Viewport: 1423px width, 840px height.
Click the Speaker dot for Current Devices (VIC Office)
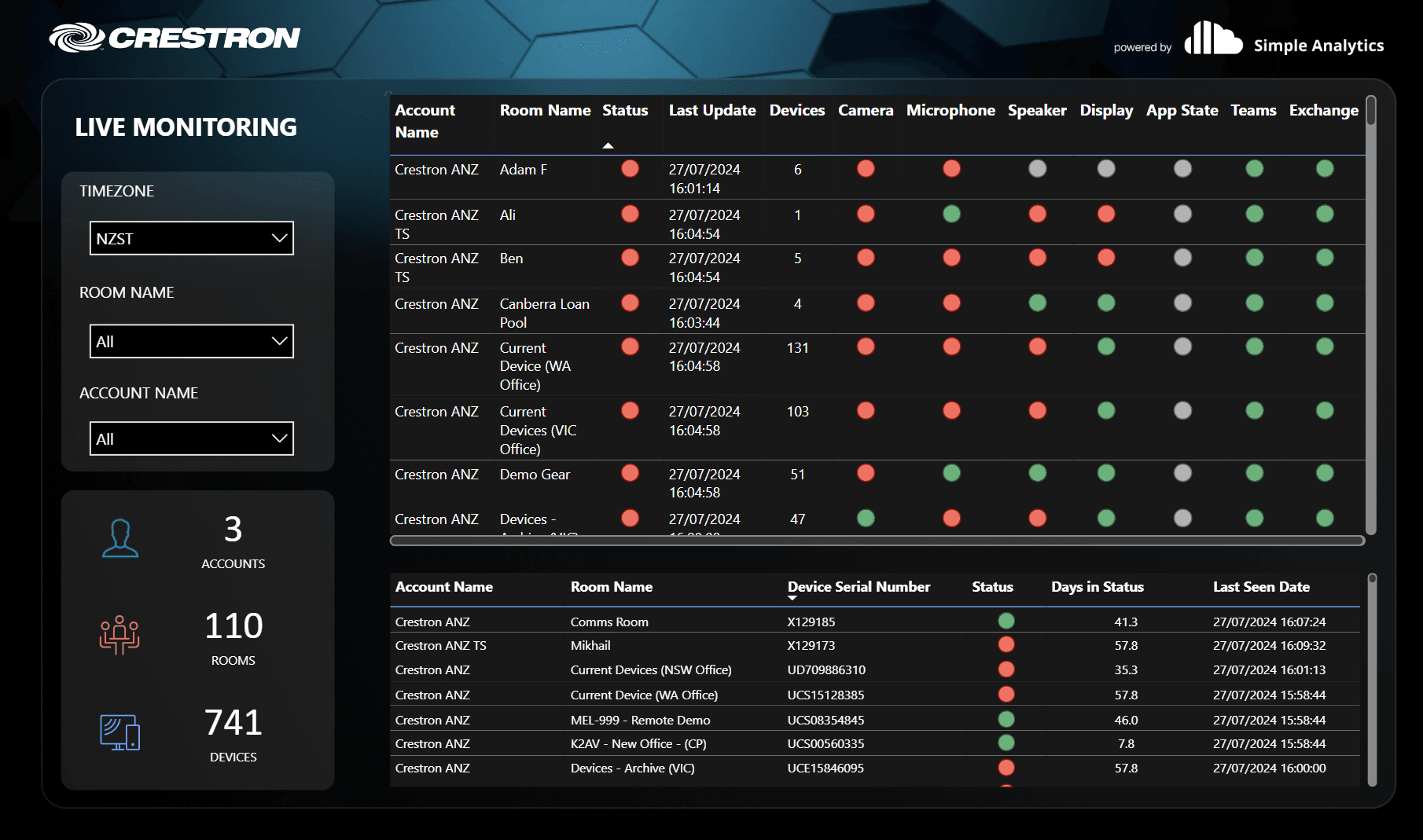tap(1037, 410)
